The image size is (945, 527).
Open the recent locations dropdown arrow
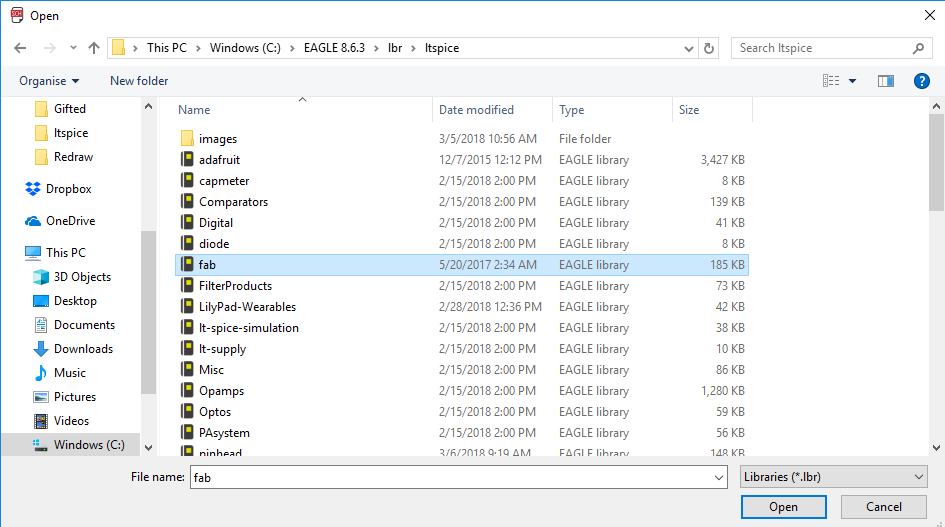(x=73, y=48)
